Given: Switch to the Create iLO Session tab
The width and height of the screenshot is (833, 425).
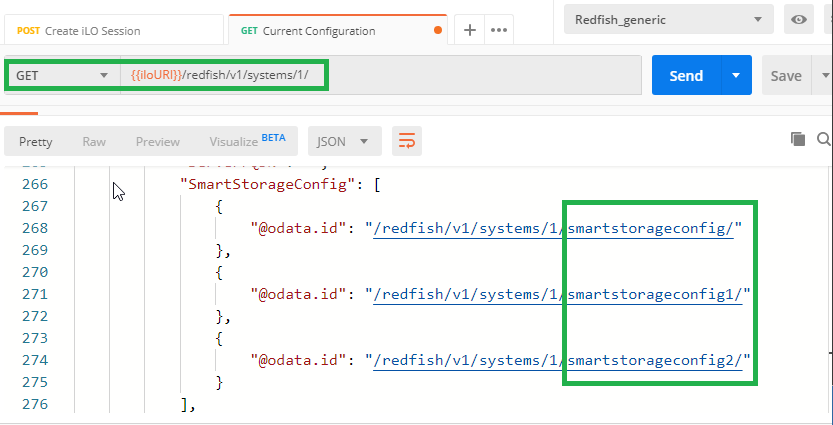Looking at the screenshot, I should point(114,30).
